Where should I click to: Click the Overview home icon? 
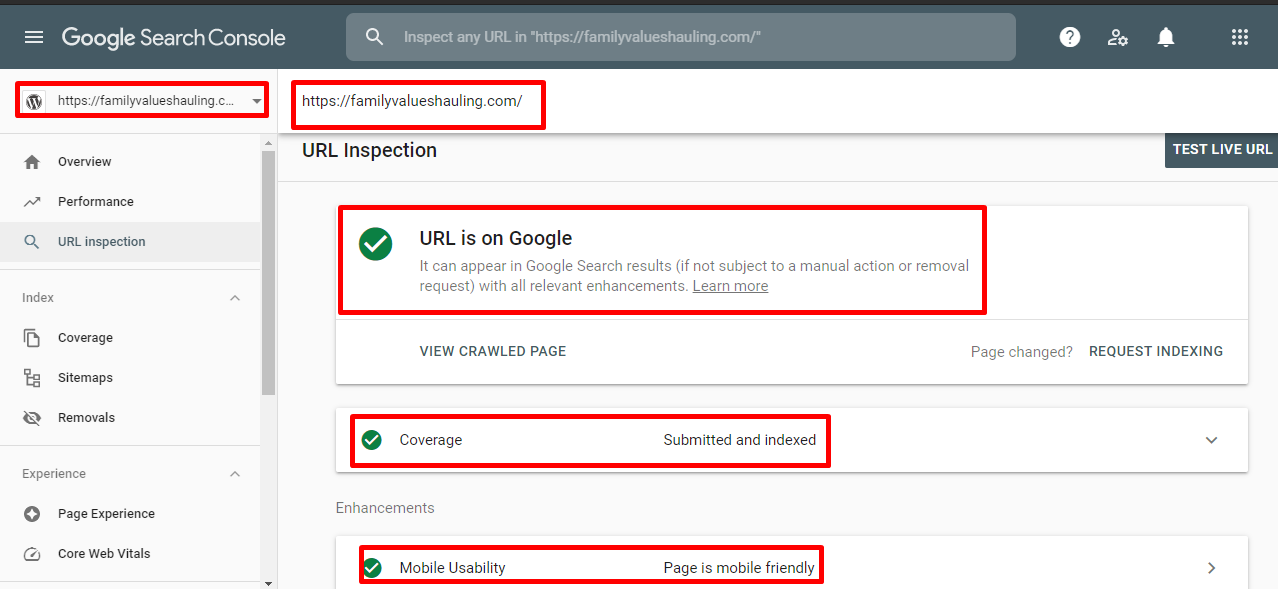(32, 162)
